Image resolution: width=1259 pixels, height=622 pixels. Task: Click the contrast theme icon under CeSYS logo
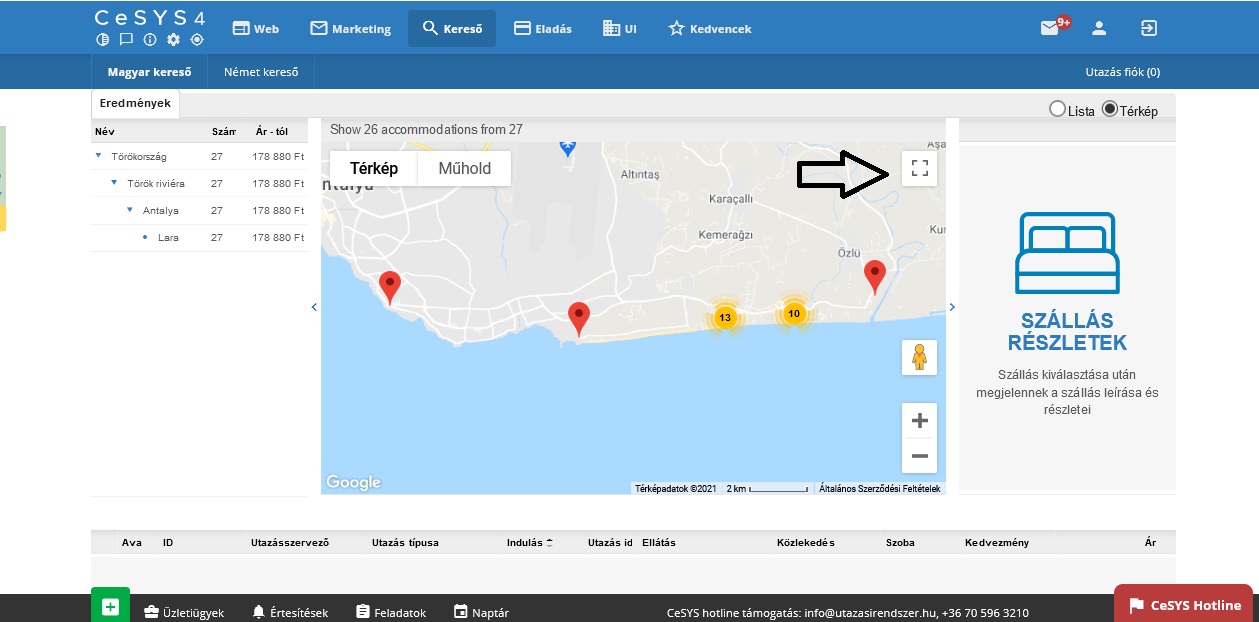tap(102, 40)
